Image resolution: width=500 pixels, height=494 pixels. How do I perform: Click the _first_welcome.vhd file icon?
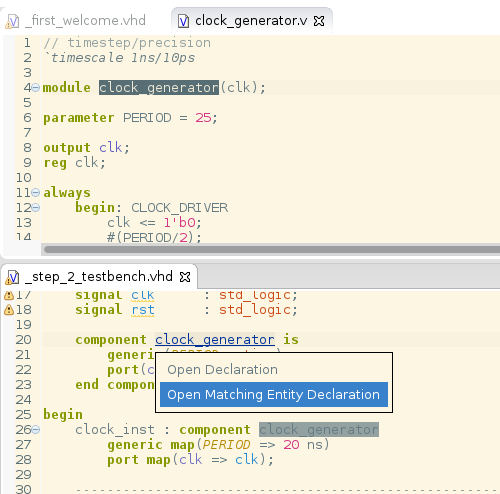pyautogui.click(x=12, y=22)
